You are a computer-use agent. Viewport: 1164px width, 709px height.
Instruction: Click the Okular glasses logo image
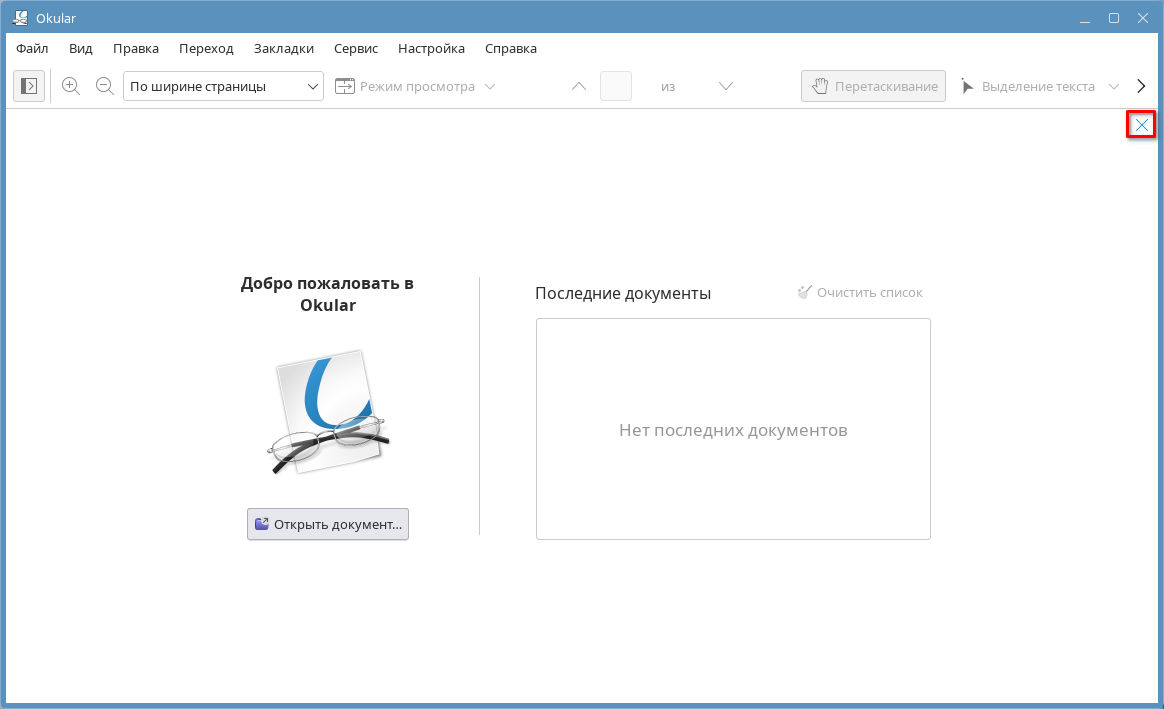point(328,412)
